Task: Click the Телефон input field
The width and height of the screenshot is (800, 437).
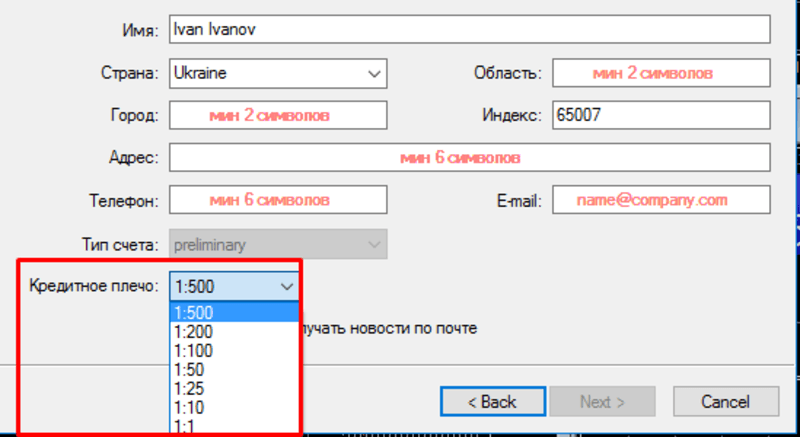Action: pos(278,200)
